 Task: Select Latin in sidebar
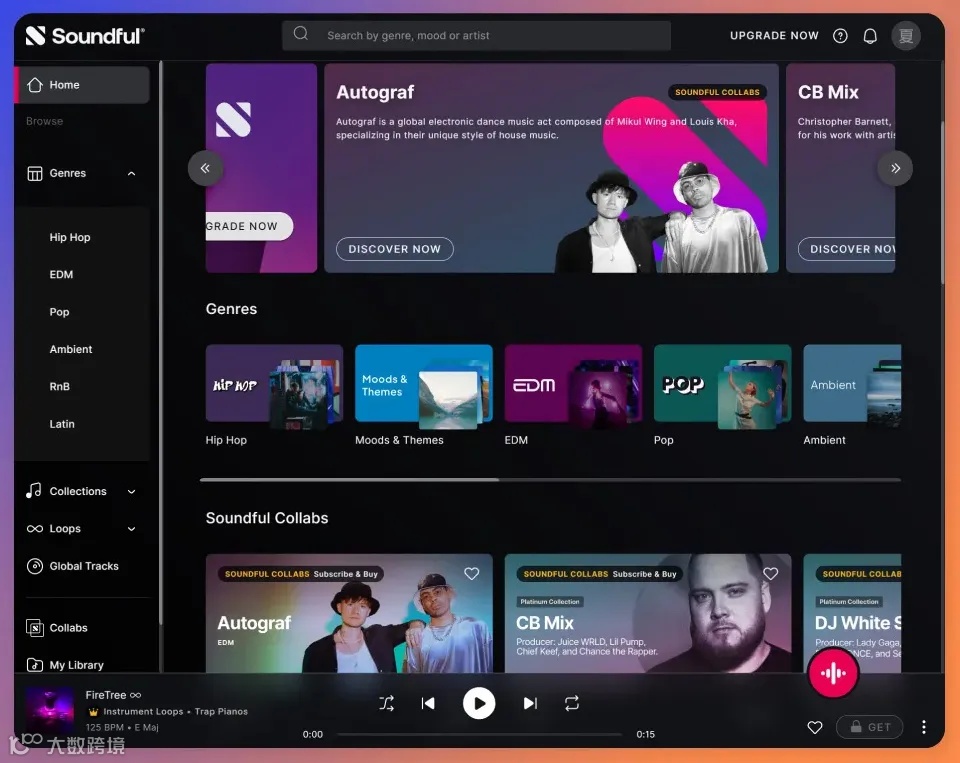point(62,424)
